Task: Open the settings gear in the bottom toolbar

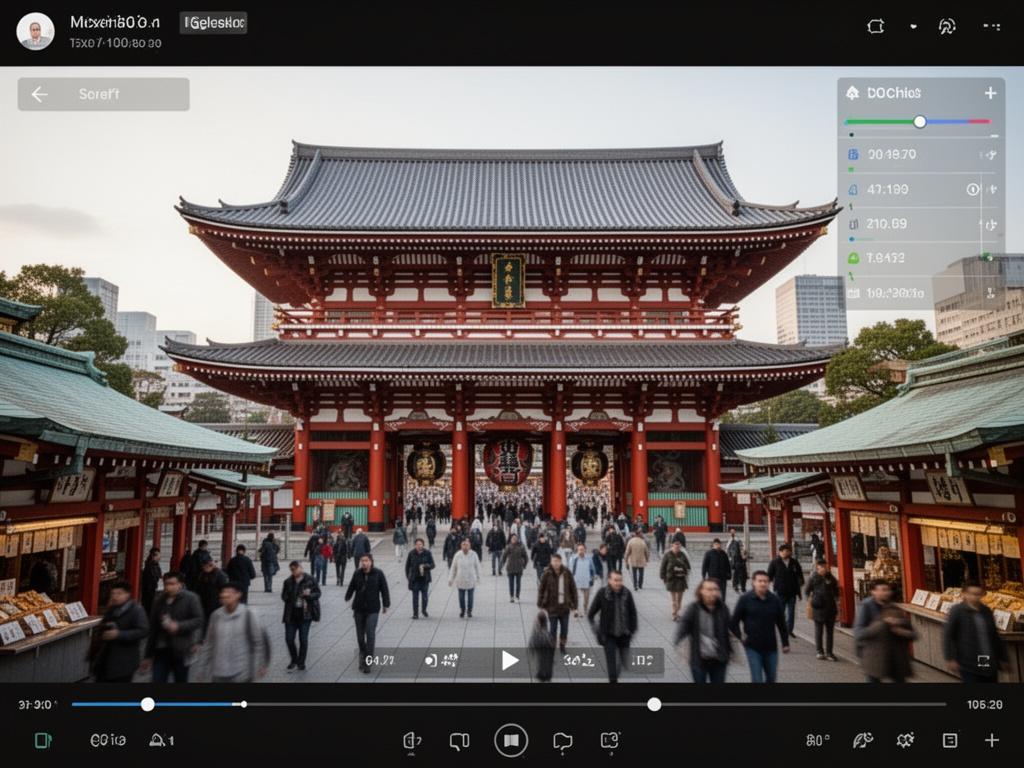Action: point(904,740)
